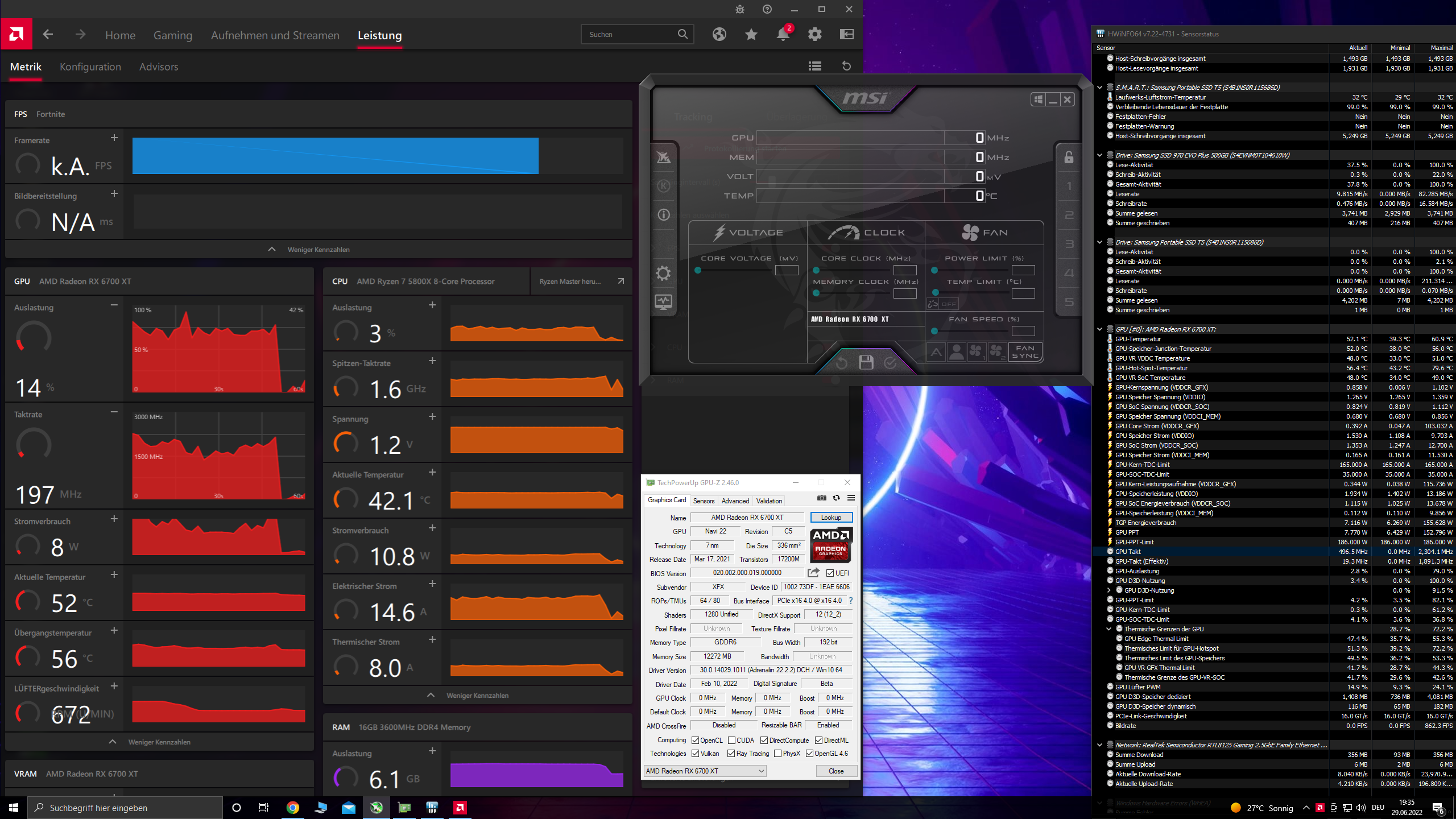Click the favorites star icon
The image size is (1456, 819).
(751, 35)
